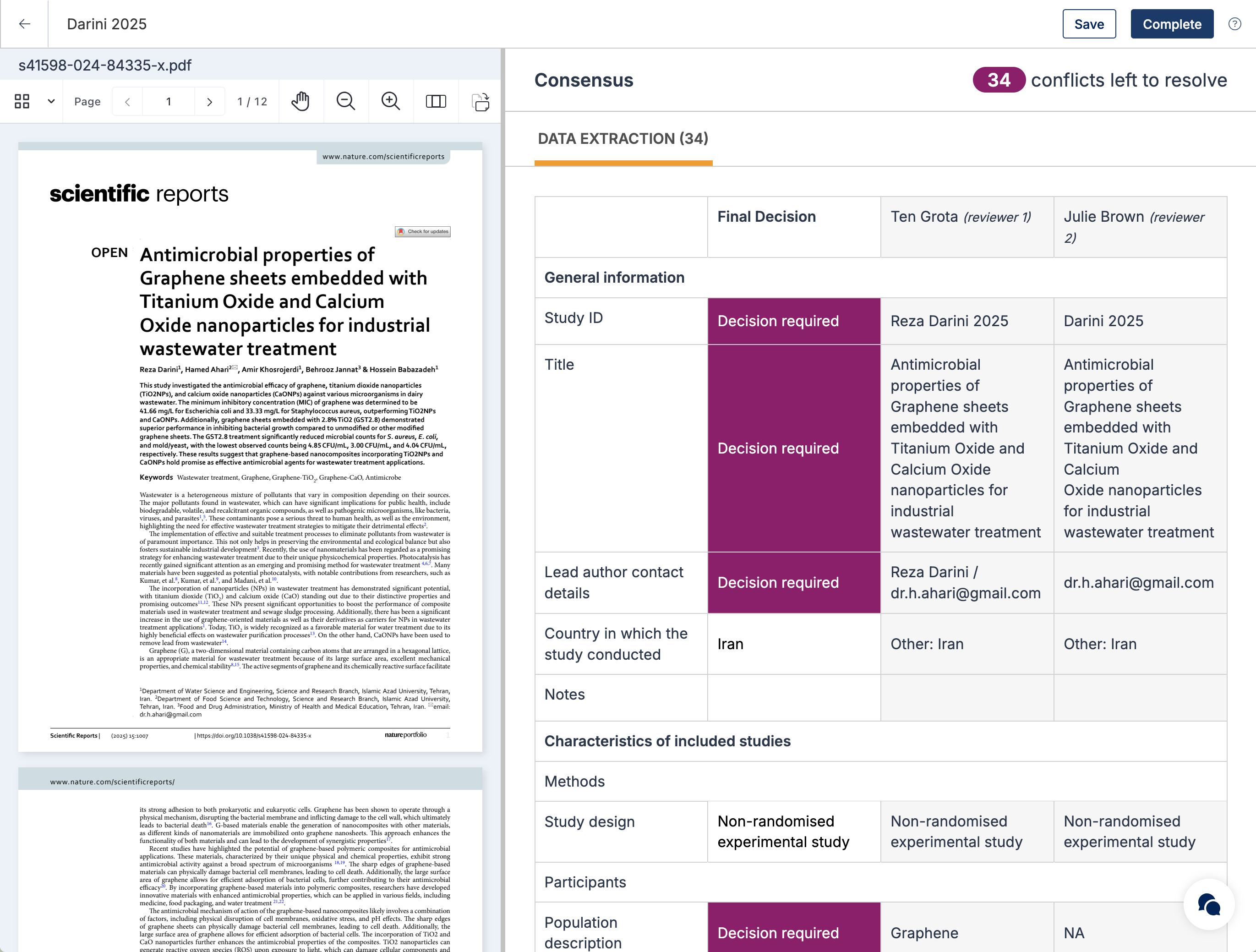Click the file name s41598-024-84335-x.pdf
The width and height of the screenshot is (1256, 952).
105,66
